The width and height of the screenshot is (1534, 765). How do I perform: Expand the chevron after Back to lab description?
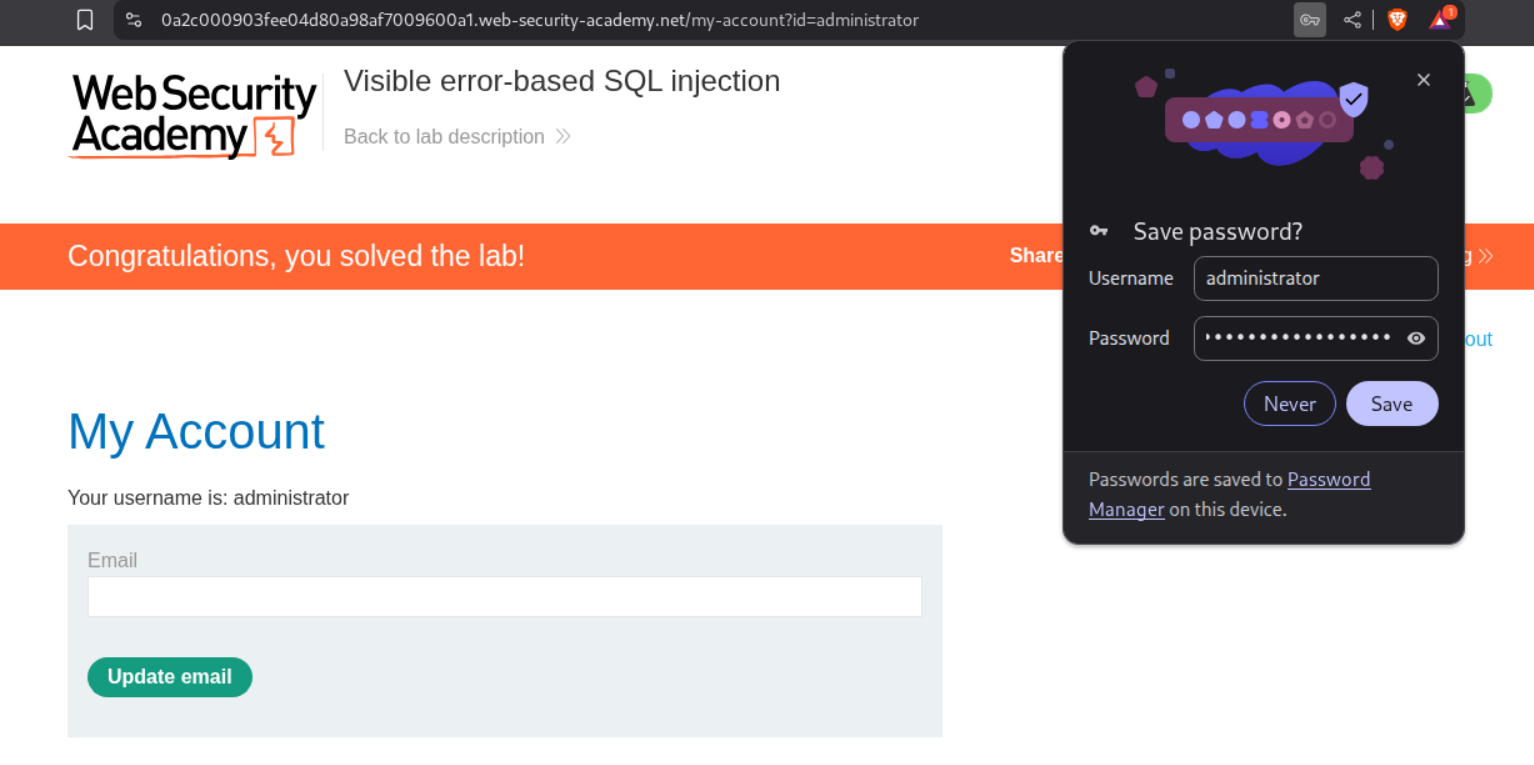(562, 136)
